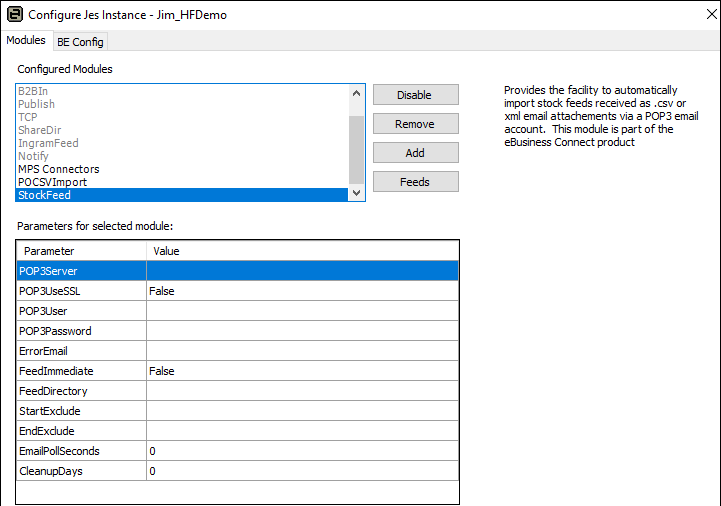Image resolution: width=721 pixels, height=506 pixels.
Task: Click the CleanupDays value cell
Action: point(302,471)
